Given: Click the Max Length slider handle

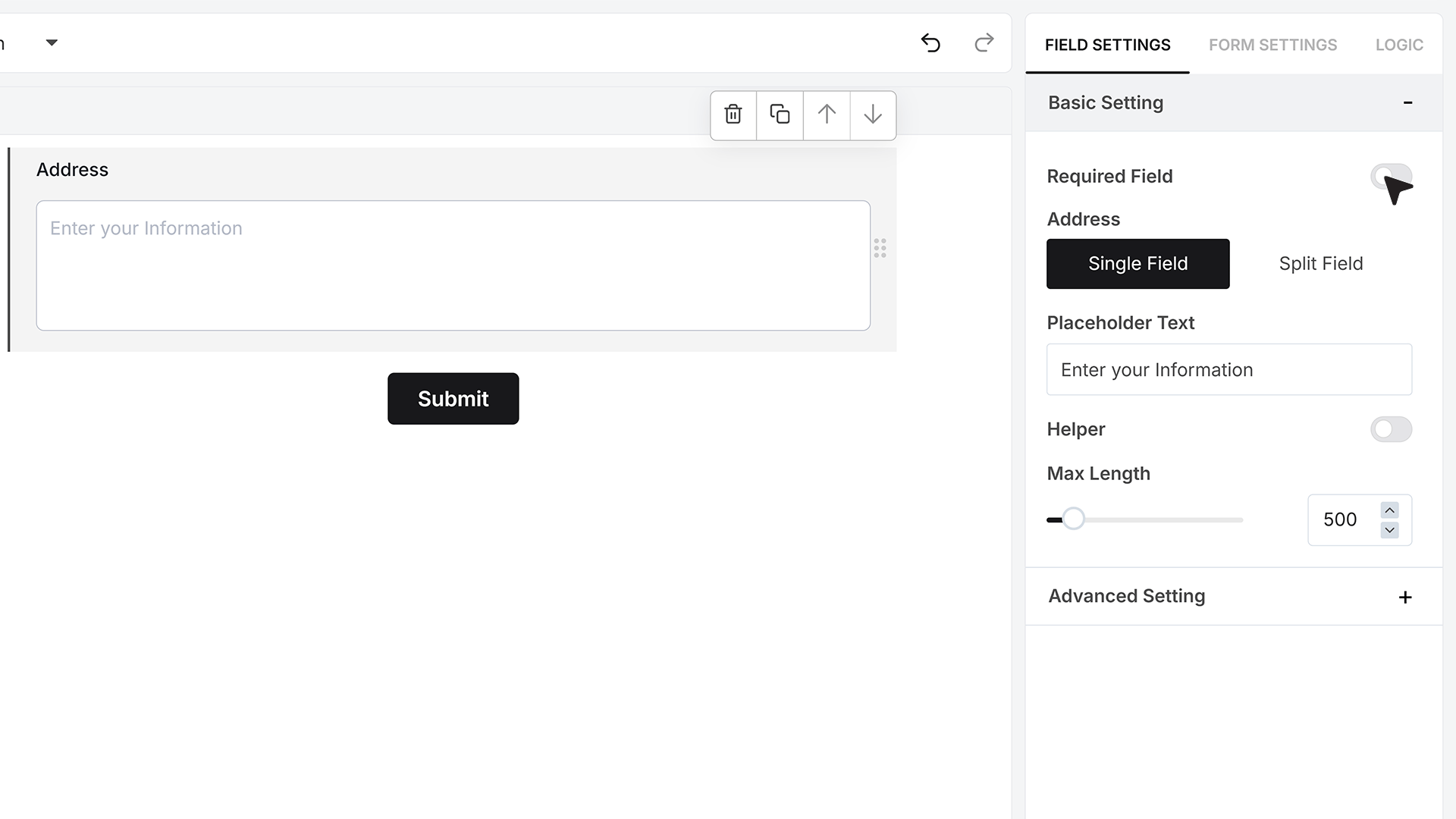Looking at the screenshot, I should click(1073, 519).
